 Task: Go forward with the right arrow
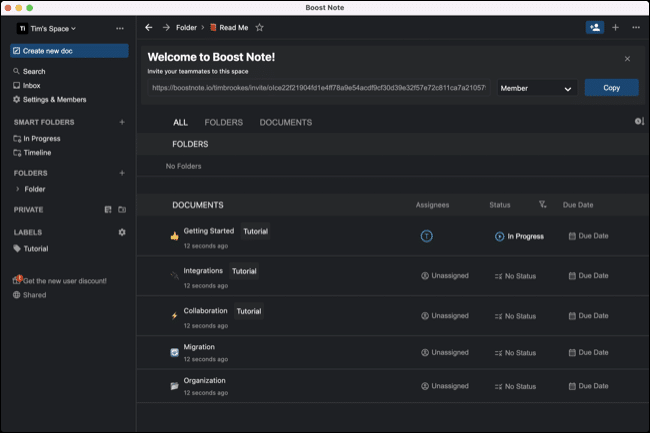click(x=166, y=28)
